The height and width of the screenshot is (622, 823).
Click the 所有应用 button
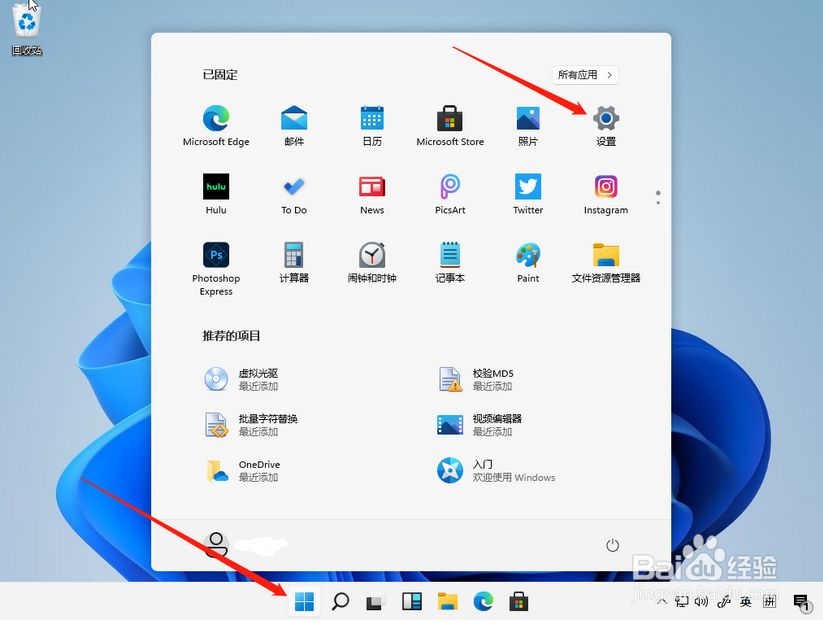coord(585,75)
